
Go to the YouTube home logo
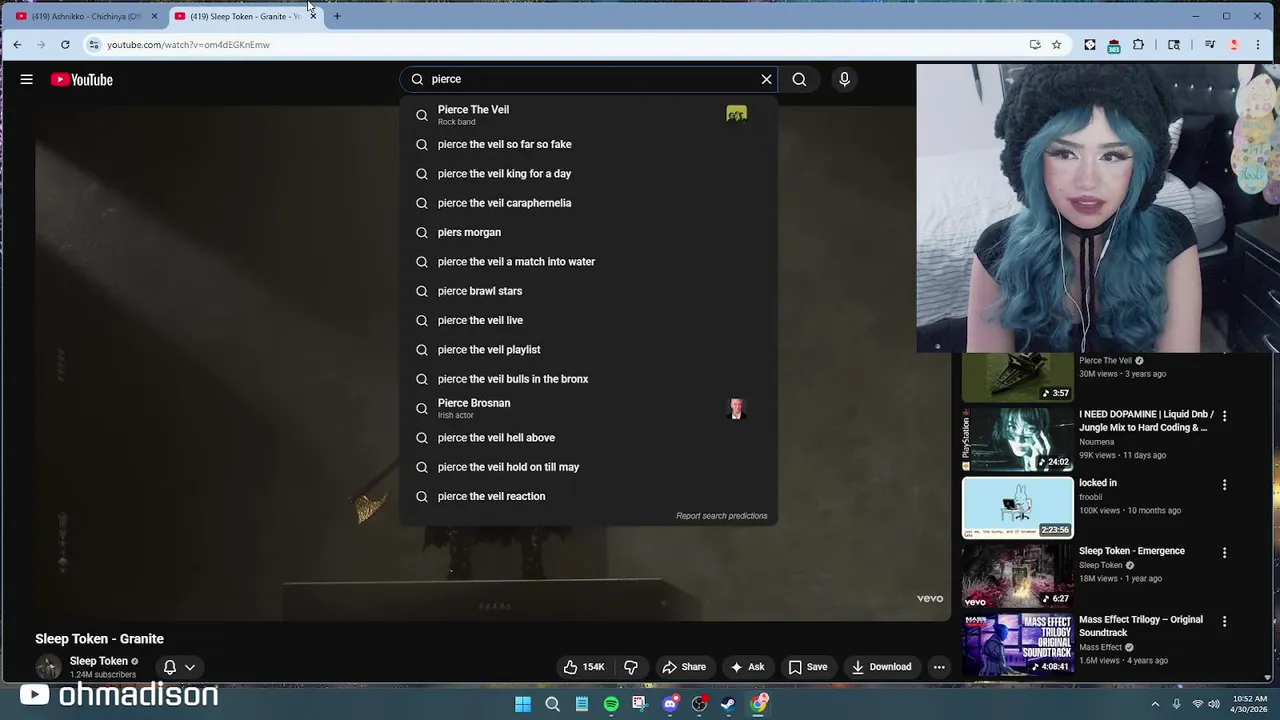tap(82, 80)
